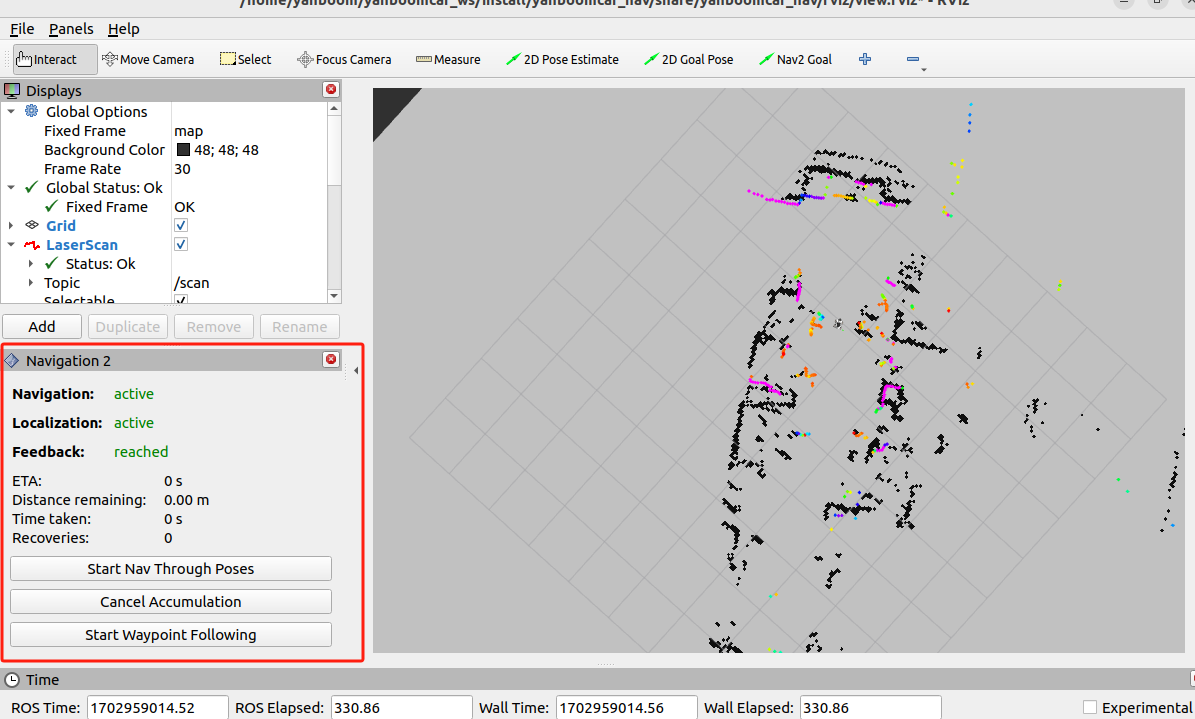Close the Displays panel
The image size is (1195, 719).
[331, 89]
